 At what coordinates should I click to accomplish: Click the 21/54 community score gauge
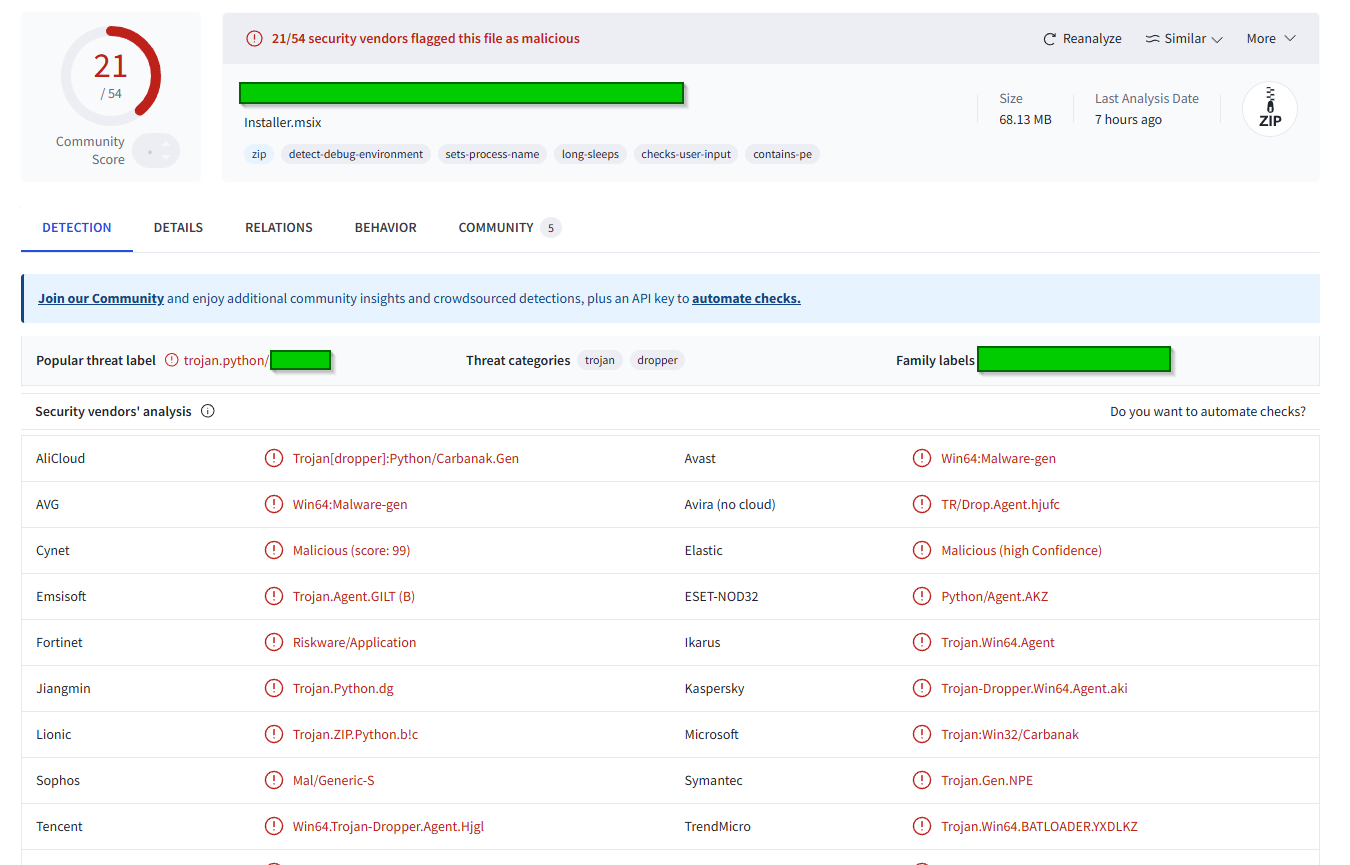[x=110, y=74]
